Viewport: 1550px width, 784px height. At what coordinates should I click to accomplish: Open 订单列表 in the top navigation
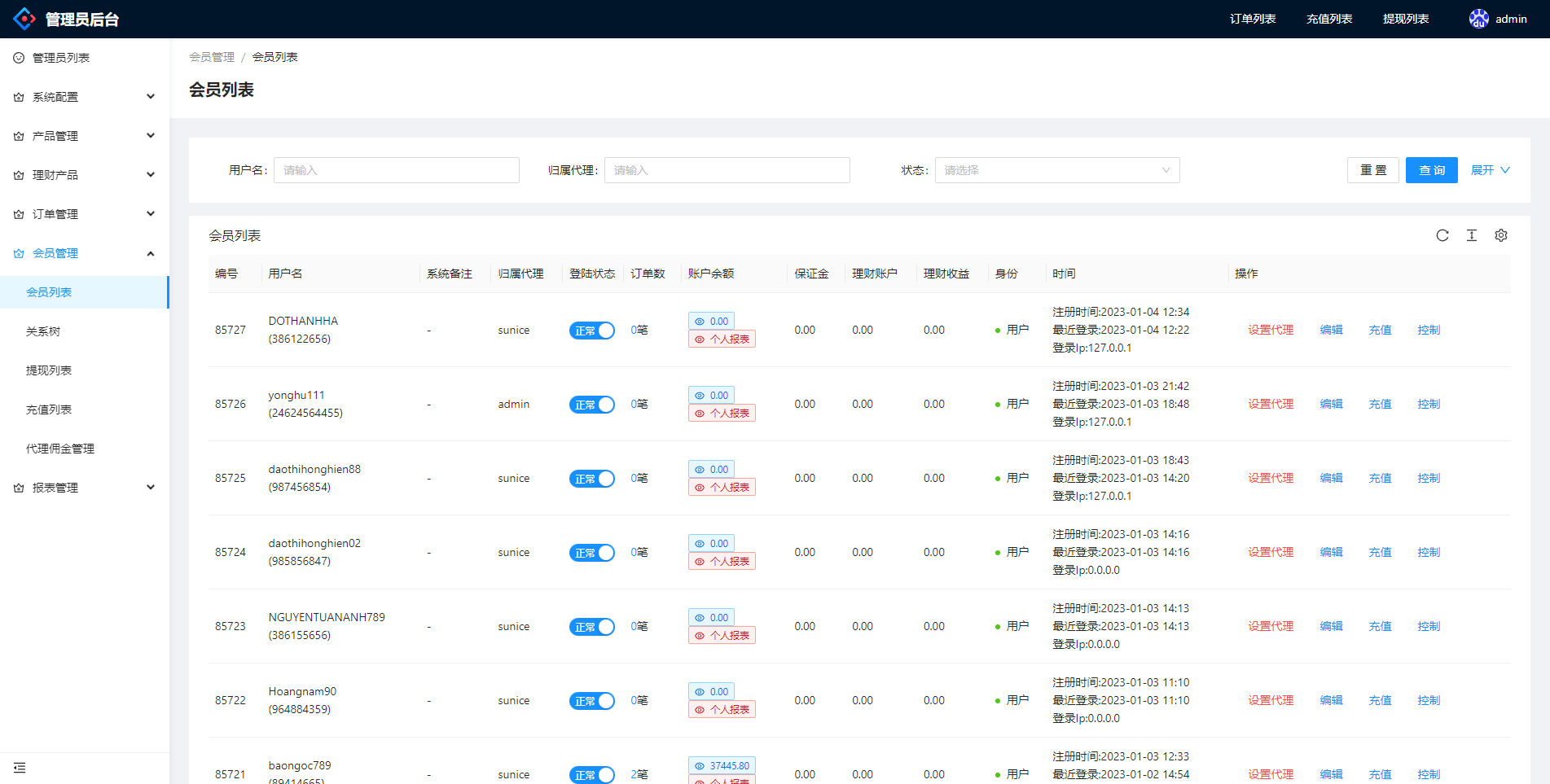coord(1251,18)
